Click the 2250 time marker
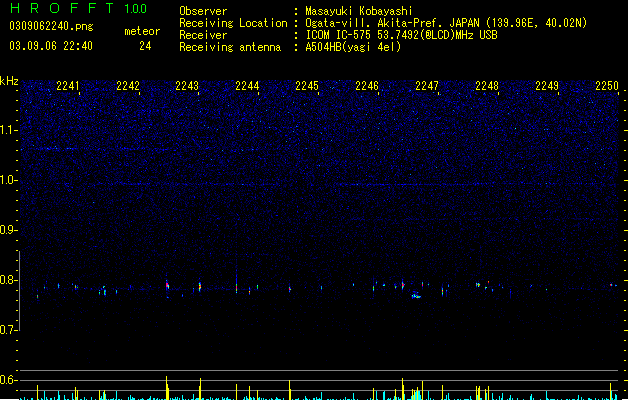Viewport: 629px width, 400px height. coord(607,86)
